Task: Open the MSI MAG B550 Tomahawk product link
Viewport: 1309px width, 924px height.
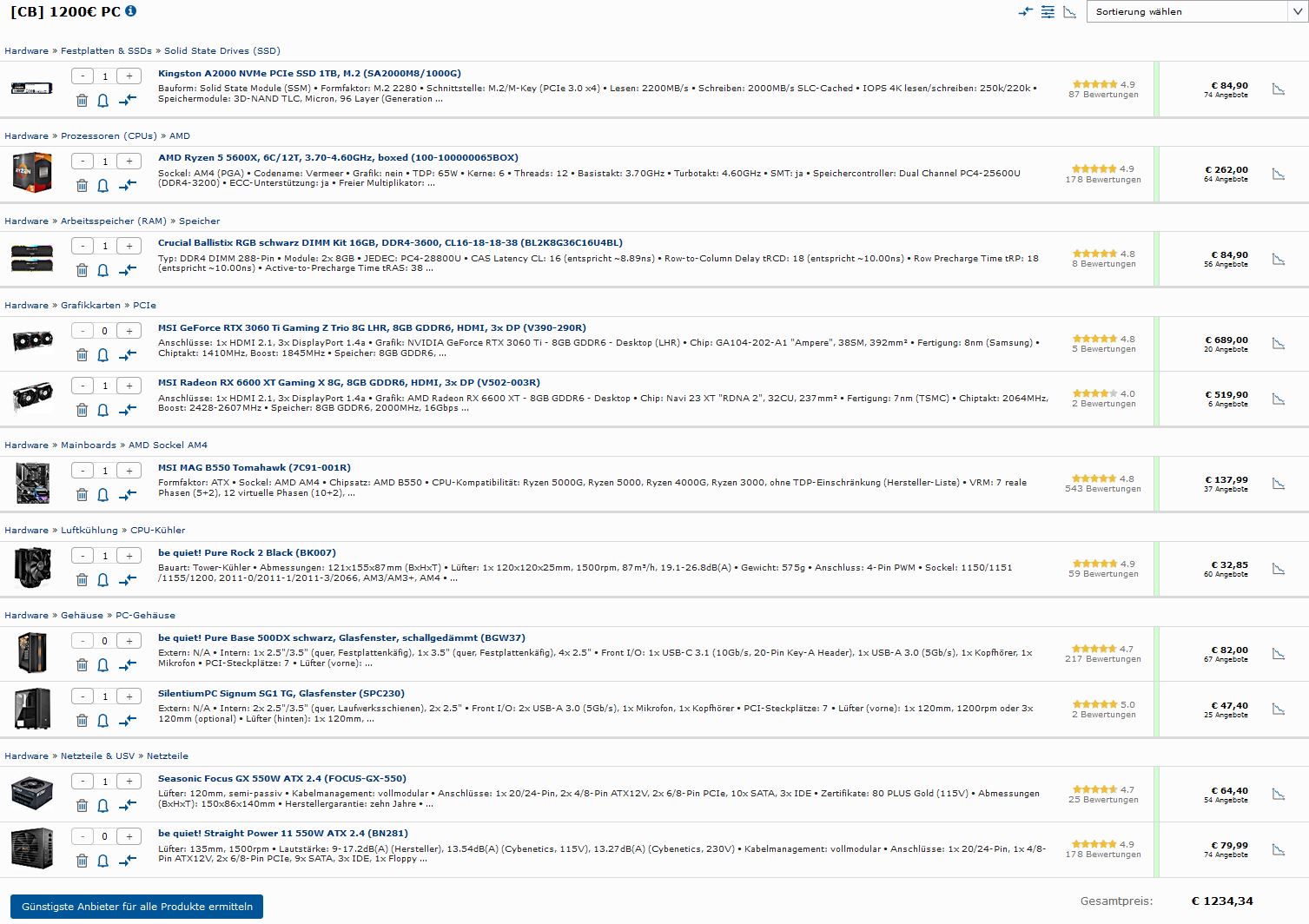Action: 255,468
